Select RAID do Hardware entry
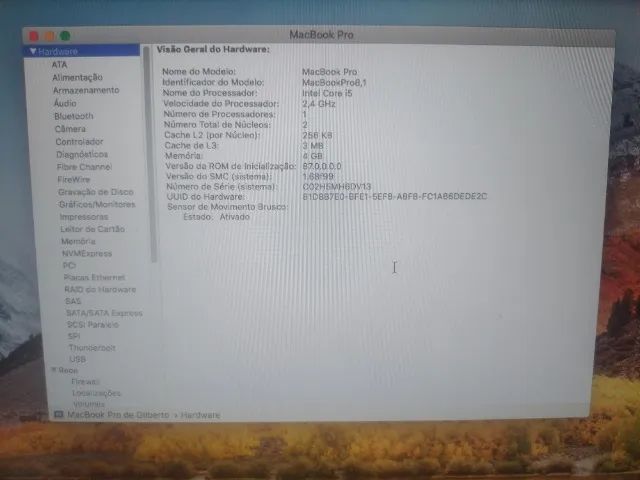The image size is (640, 480). pos(100,289)
